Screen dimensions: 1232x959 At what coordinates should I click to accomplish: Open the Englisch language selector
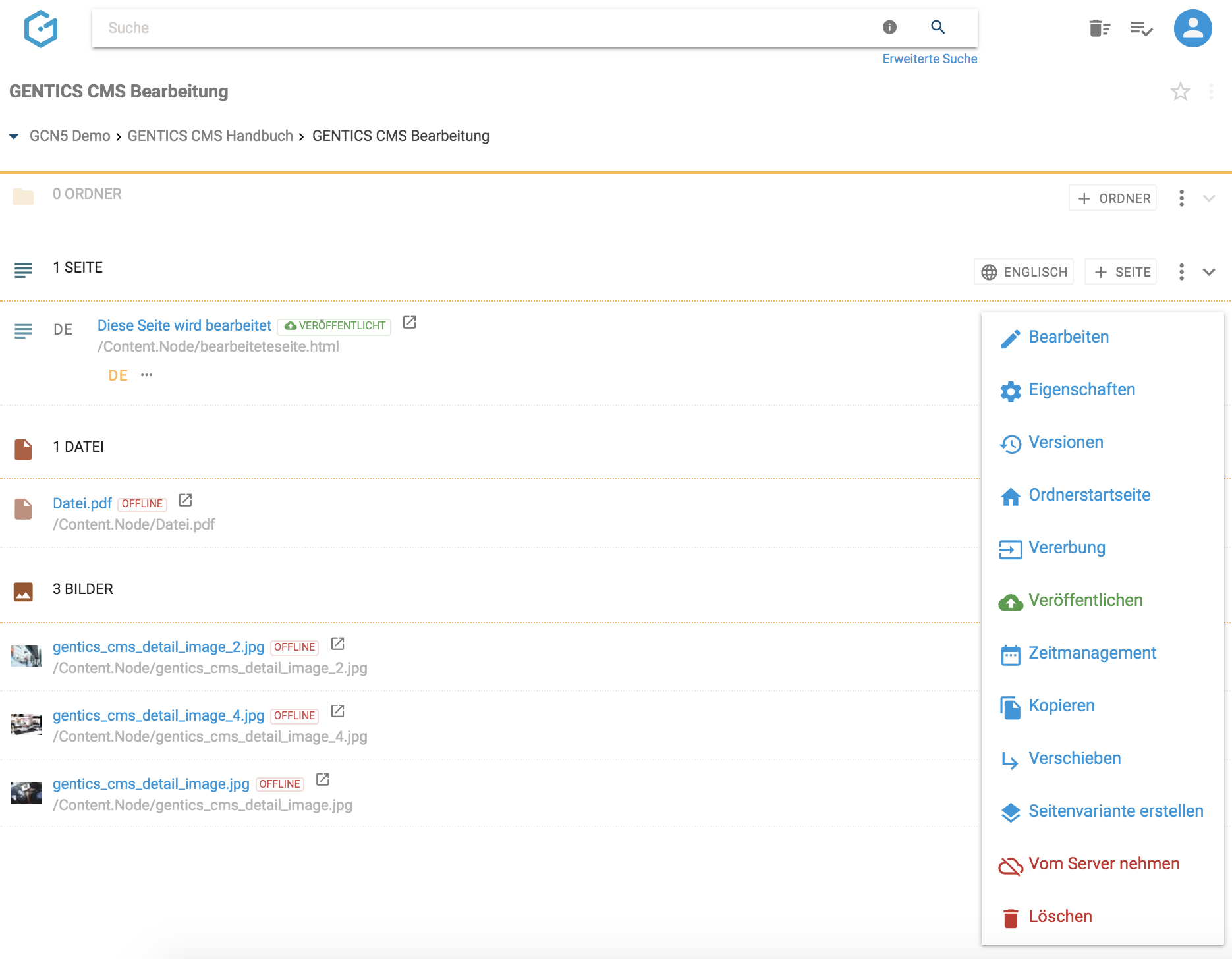tap(1024, 272)
